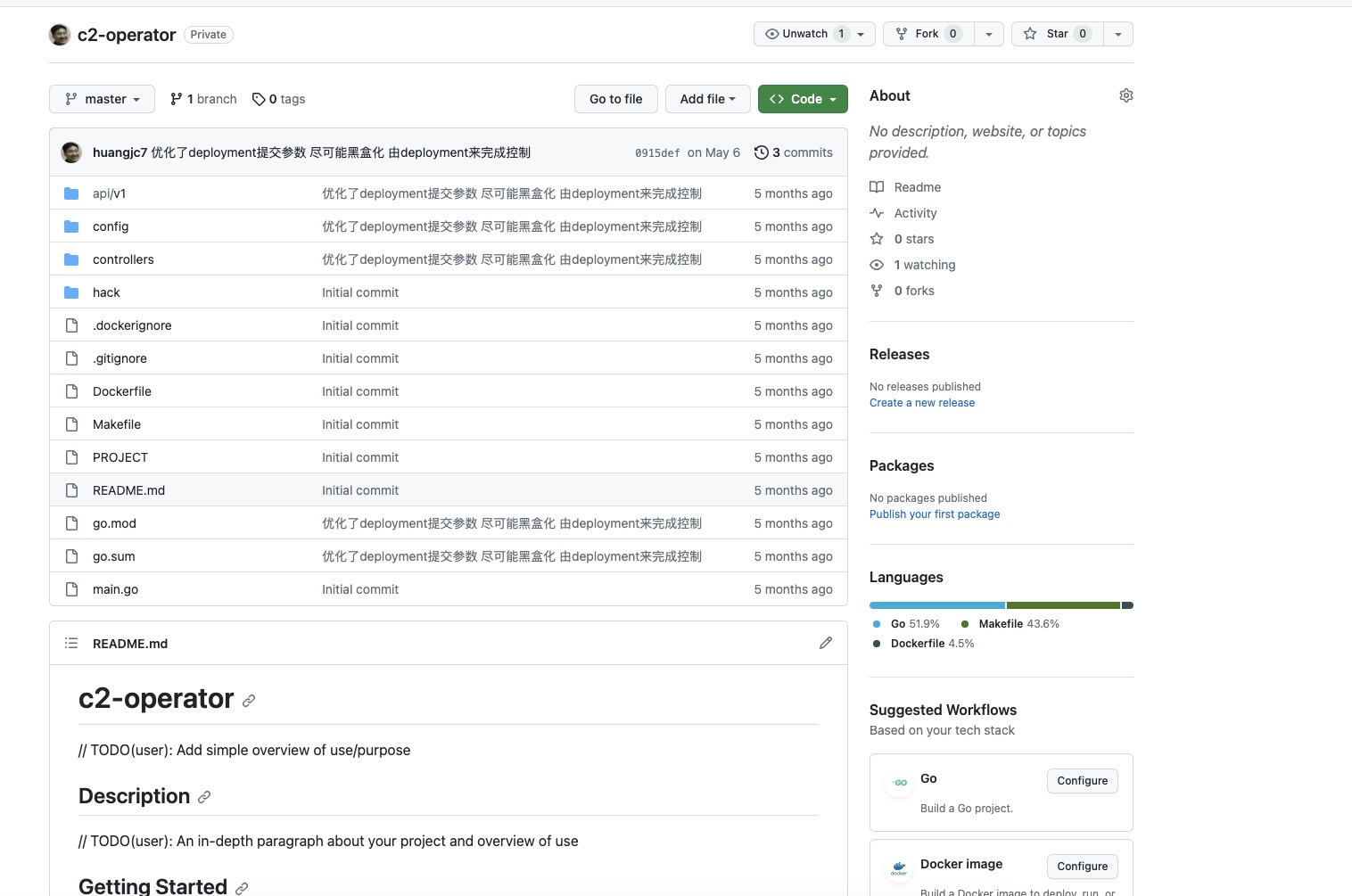Open the 0 tags link
Screen dimensions: 1352x896
[x=278, y=99]
